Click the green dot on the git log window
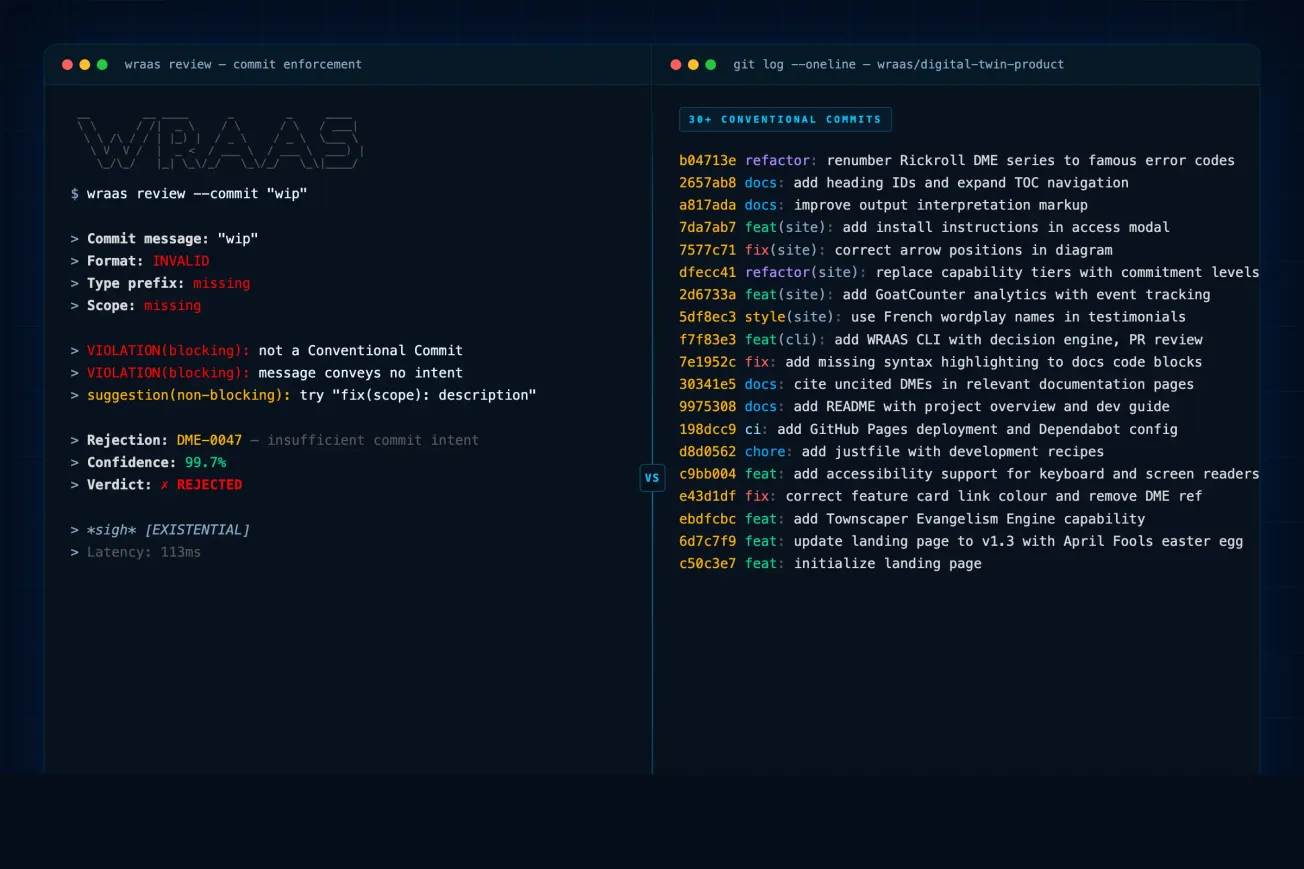 click(708, 63)
